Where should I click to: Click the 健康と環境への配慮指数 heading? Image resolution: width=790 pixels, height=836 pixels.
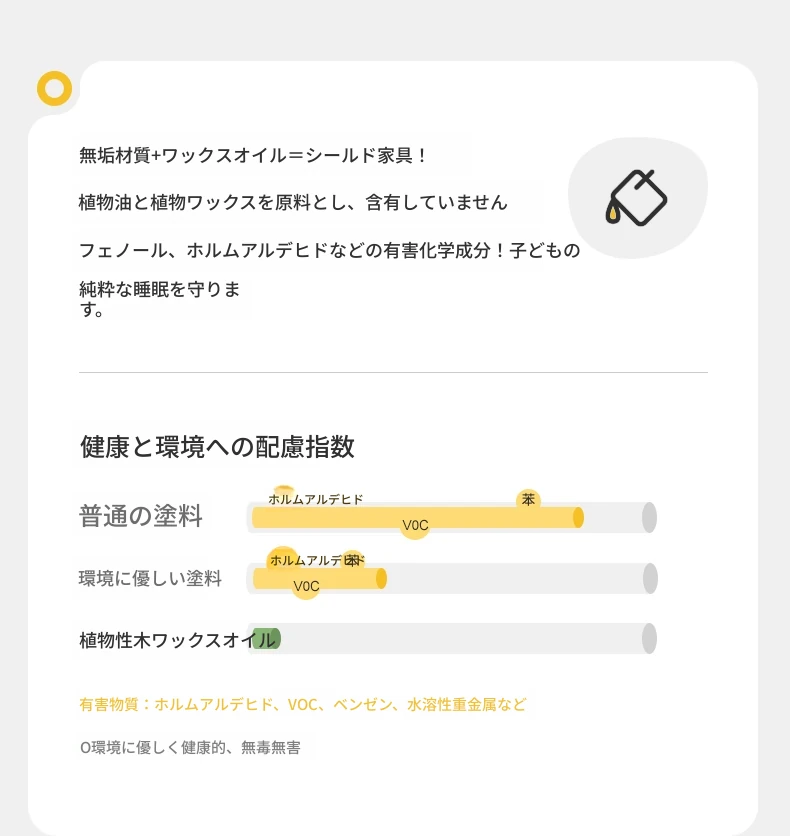217,447
